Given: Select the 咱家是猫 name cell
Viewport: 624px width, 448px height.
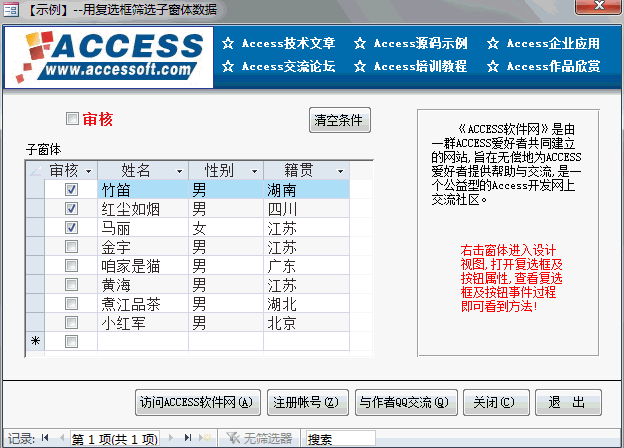Looking at the screenshot, I should (143, 265).
